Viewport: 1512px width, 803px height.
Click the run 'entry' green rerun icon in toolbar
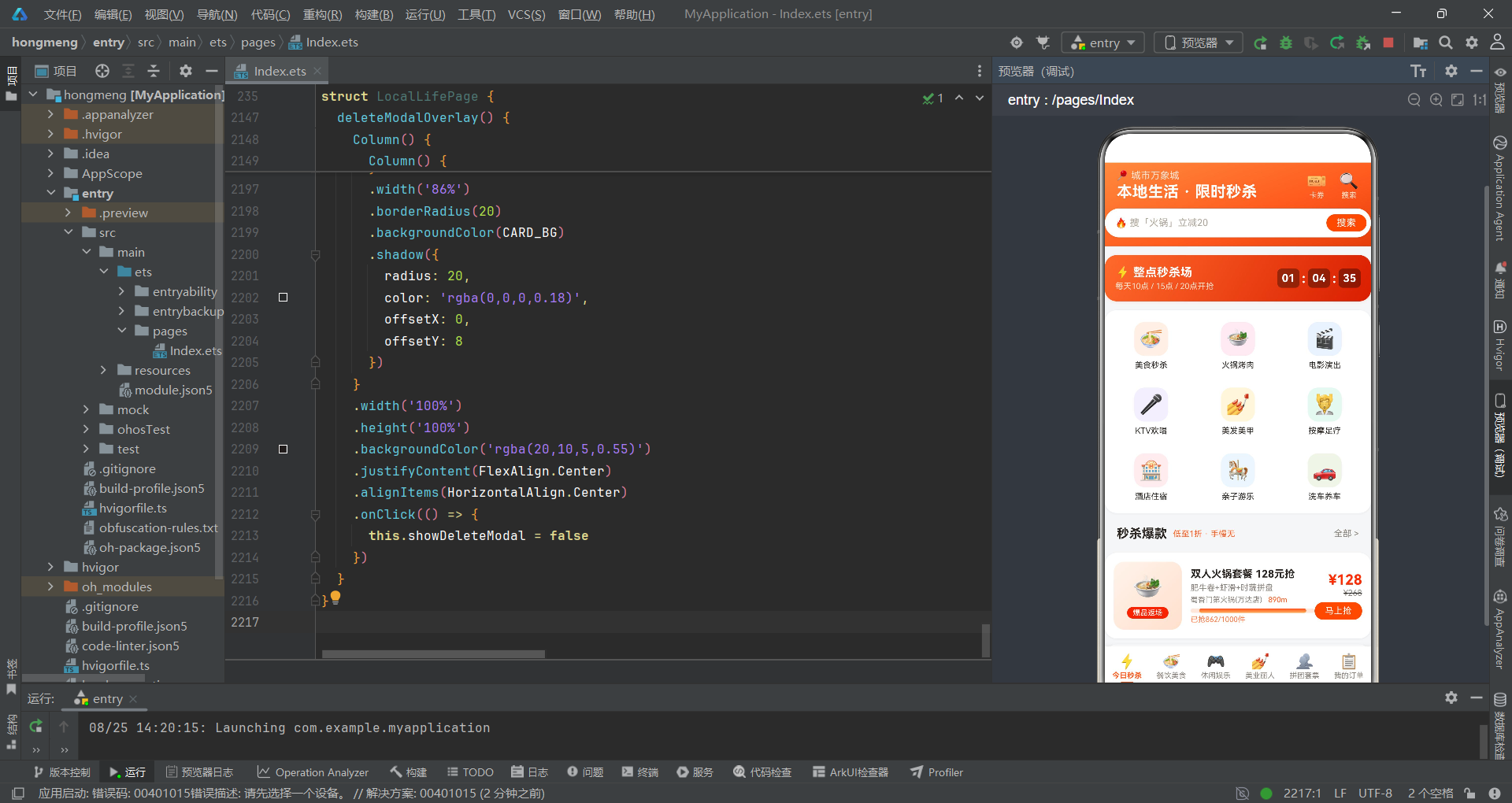(1261, 43)
